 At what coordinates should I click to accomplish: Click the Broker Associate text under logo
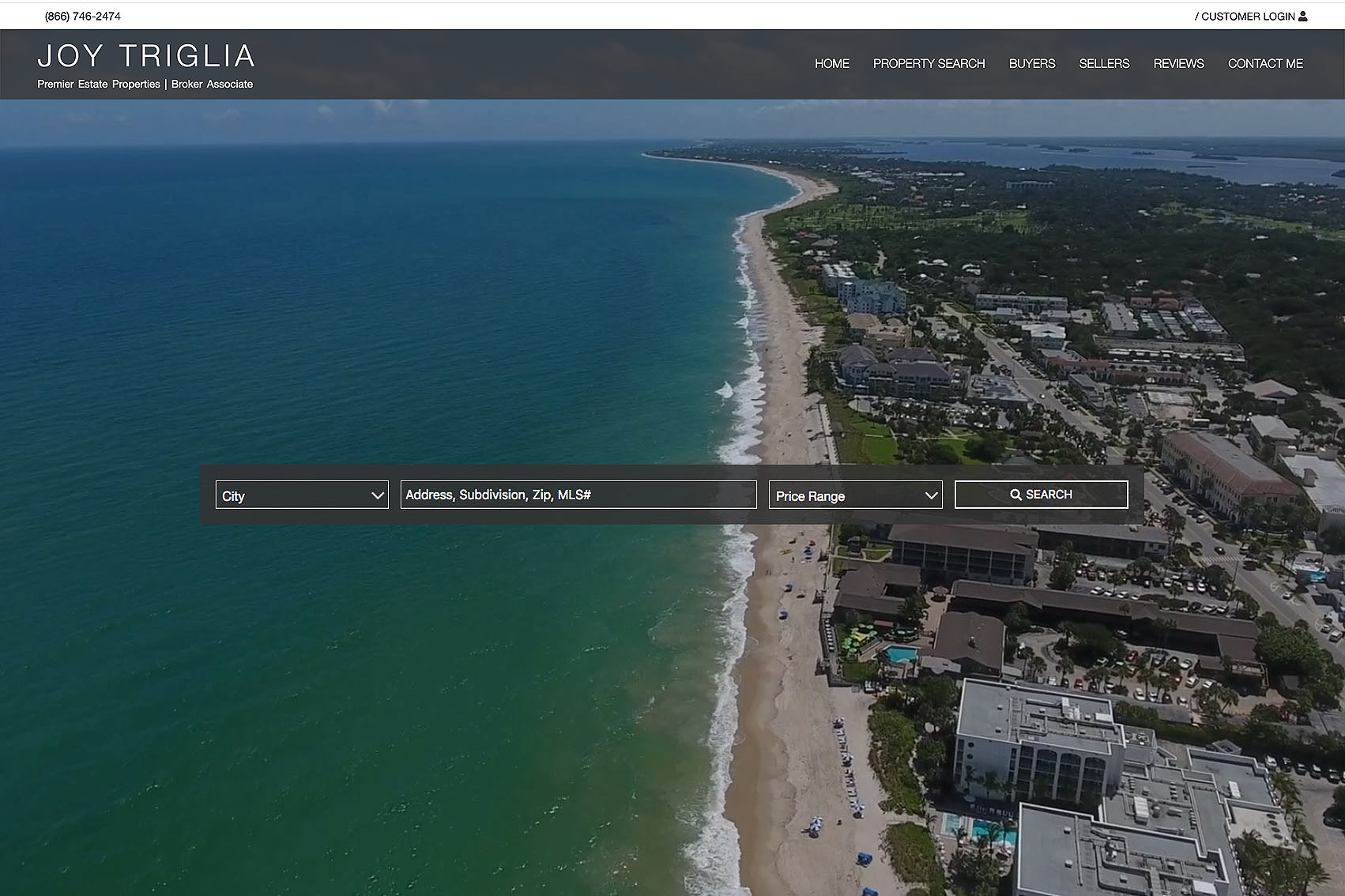(x=212, y=84)
